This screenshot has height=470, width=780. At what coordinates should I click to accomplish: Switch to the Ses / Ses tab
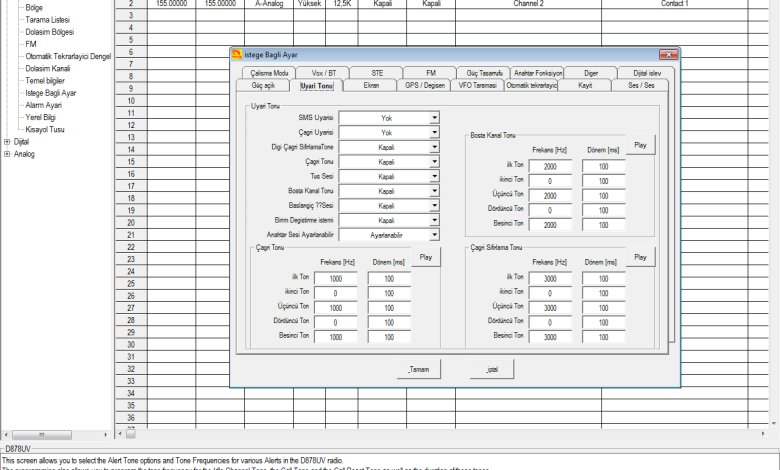point(641,86)
